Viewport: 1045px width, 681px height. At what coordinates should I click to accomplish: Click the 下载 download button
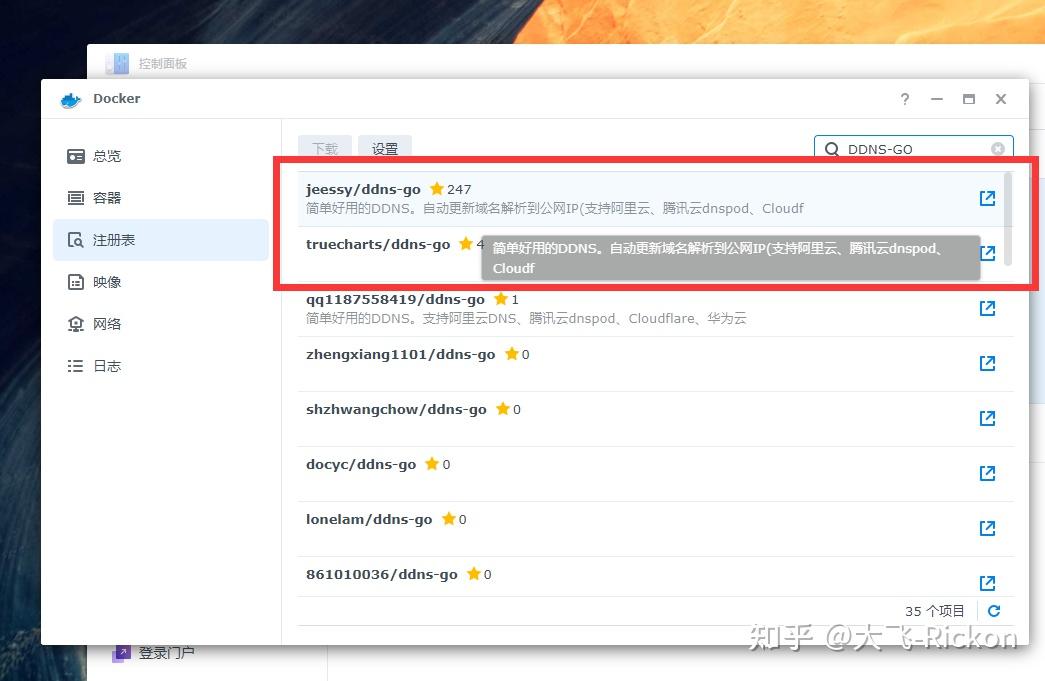(324, 148)
